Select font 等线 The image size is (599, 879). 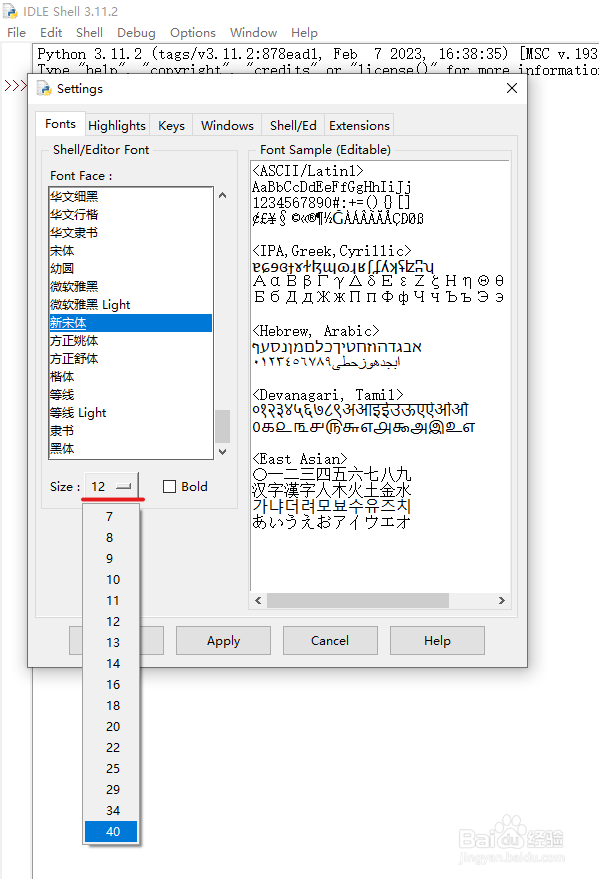[x=130, y=395]
